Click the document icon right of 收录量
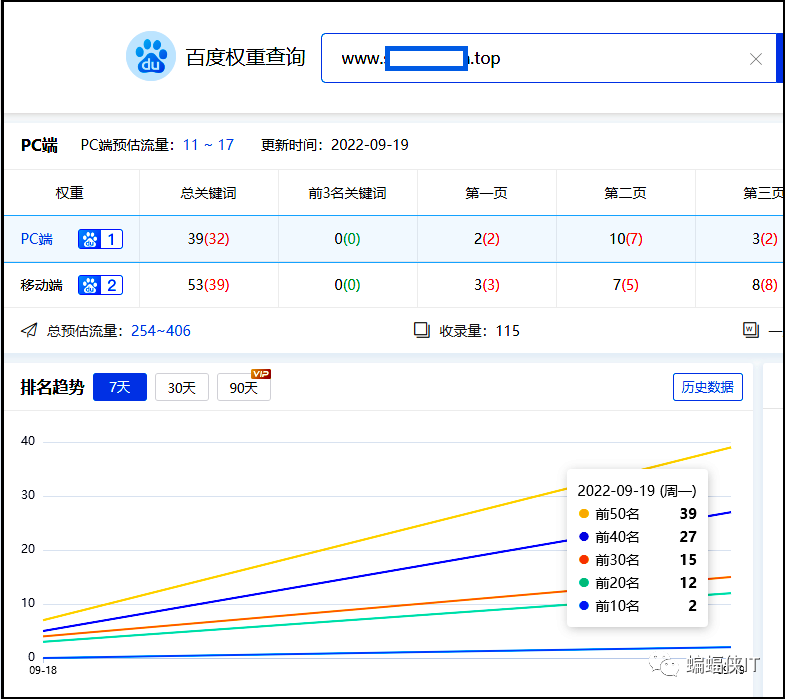The width and height of the screenshot is (785, 699). tap(751, 330)
